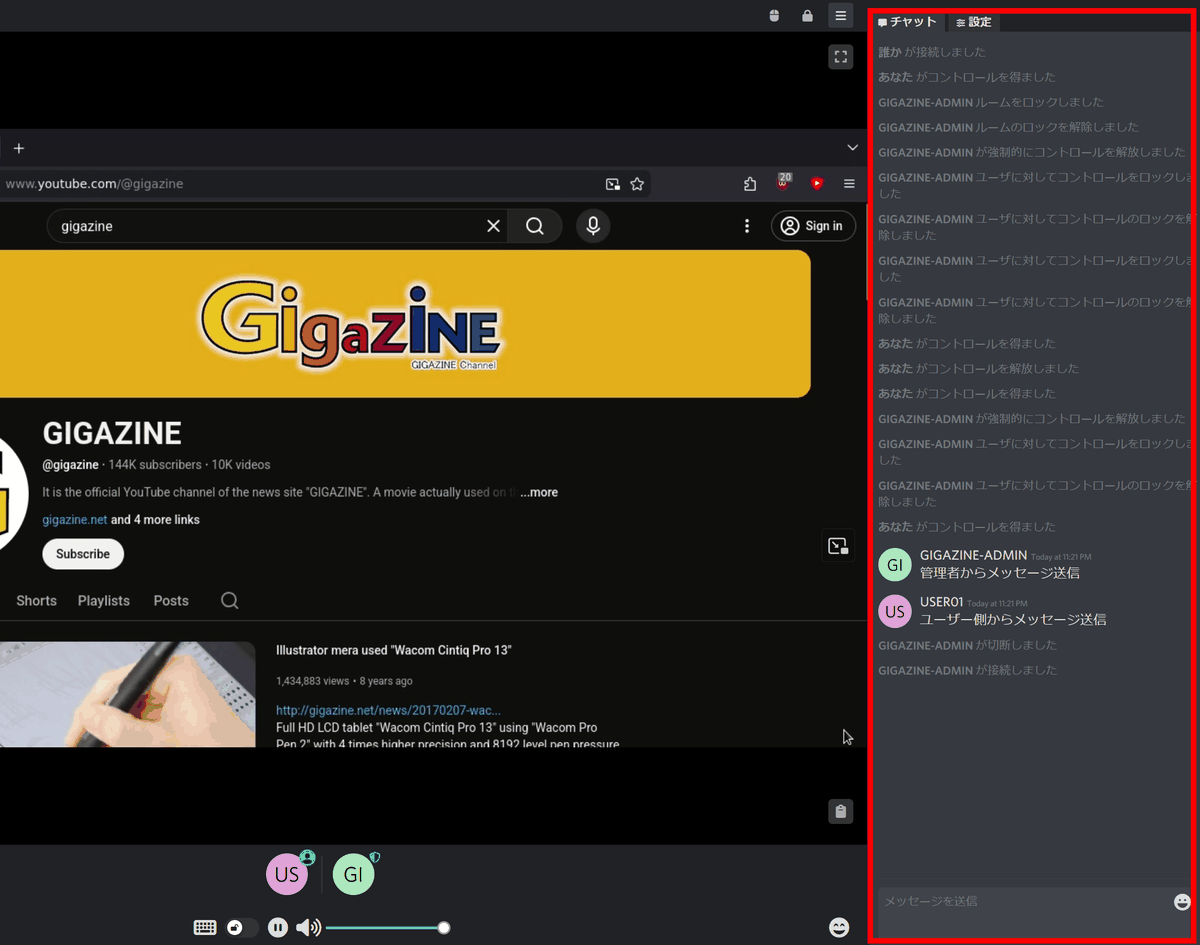This screenshot has height=945, width=1200.
Task: Search YouTube by voice with the microphone
Action: 593,226
